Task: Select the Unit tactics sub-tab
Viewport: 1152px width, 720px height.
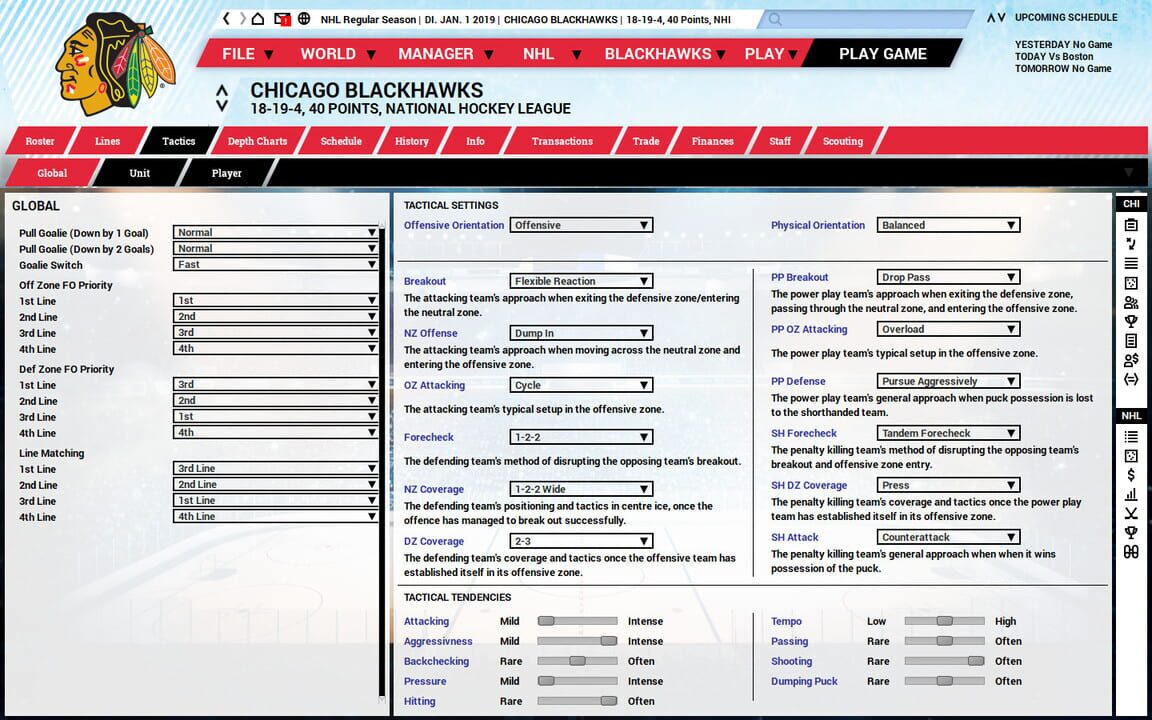Action: [x=140, y=173]
